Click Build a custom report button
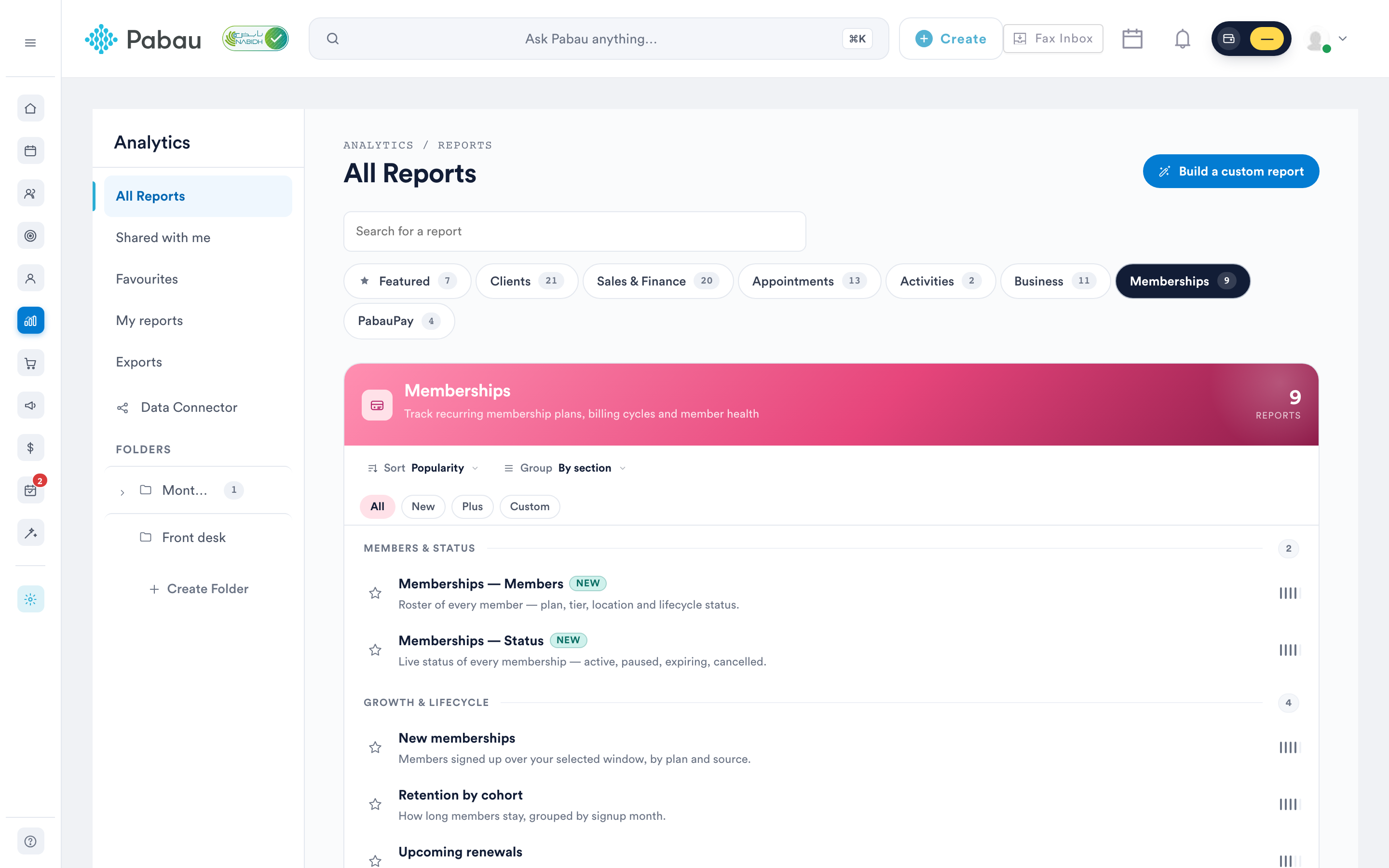This screenshot has width=1389, height=868. click(1231, 171)
